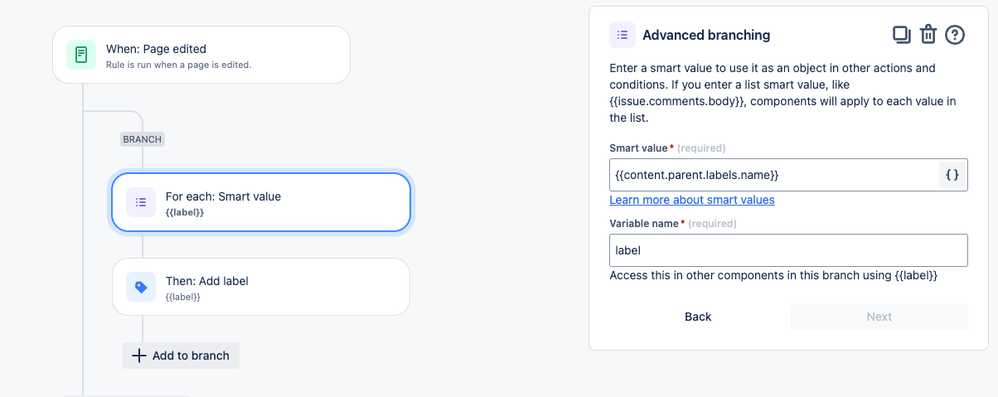Delete component using the trash icon
The image size is (998, 397).
click(x=929, y=34)
